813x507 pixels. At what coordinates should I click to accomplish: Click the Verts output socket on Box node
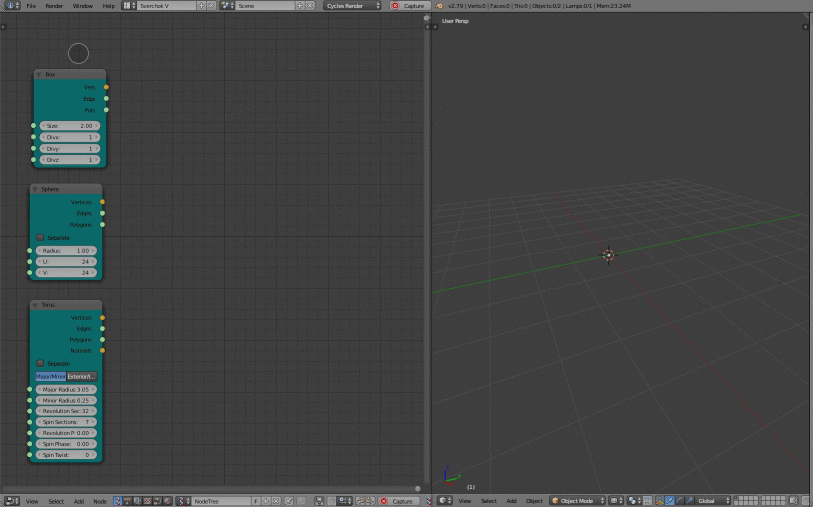pyautogui.click(x=106, y=87)
